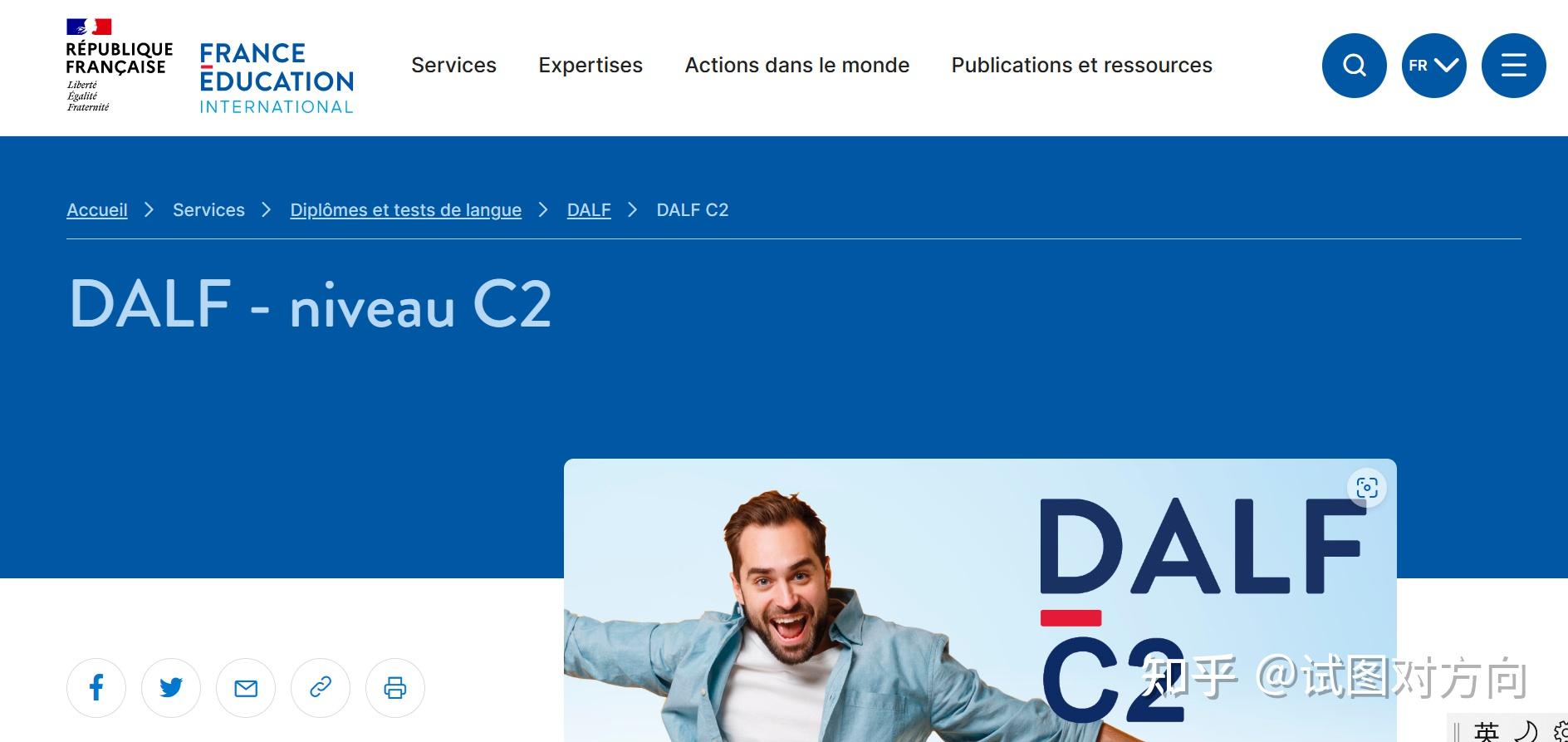Open Actions dans le monde menu
The image size is (1568, 742).
(x=797, y=65)
